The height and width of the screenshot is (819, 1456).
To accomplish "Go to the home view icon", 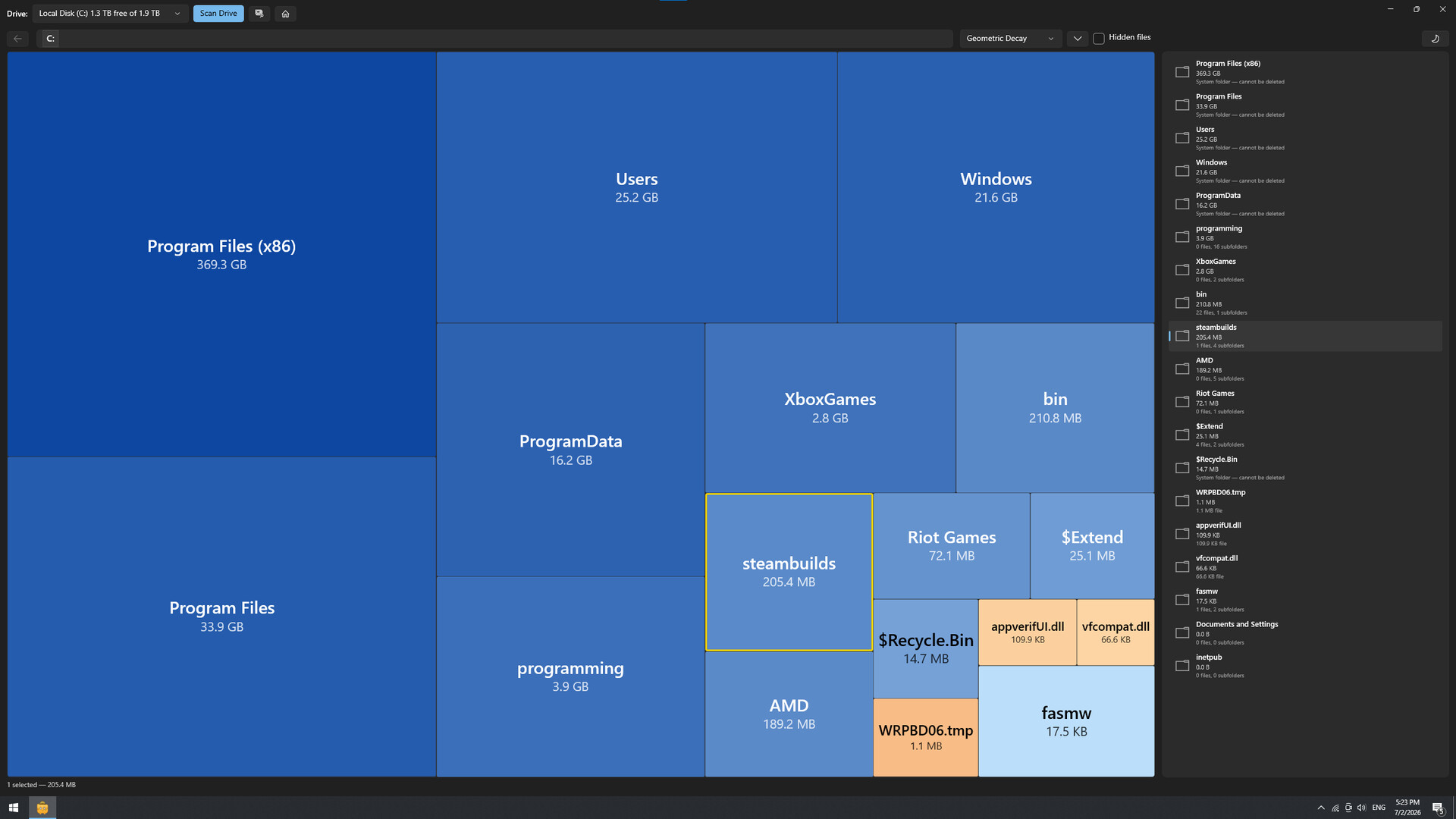I will 285,14.
